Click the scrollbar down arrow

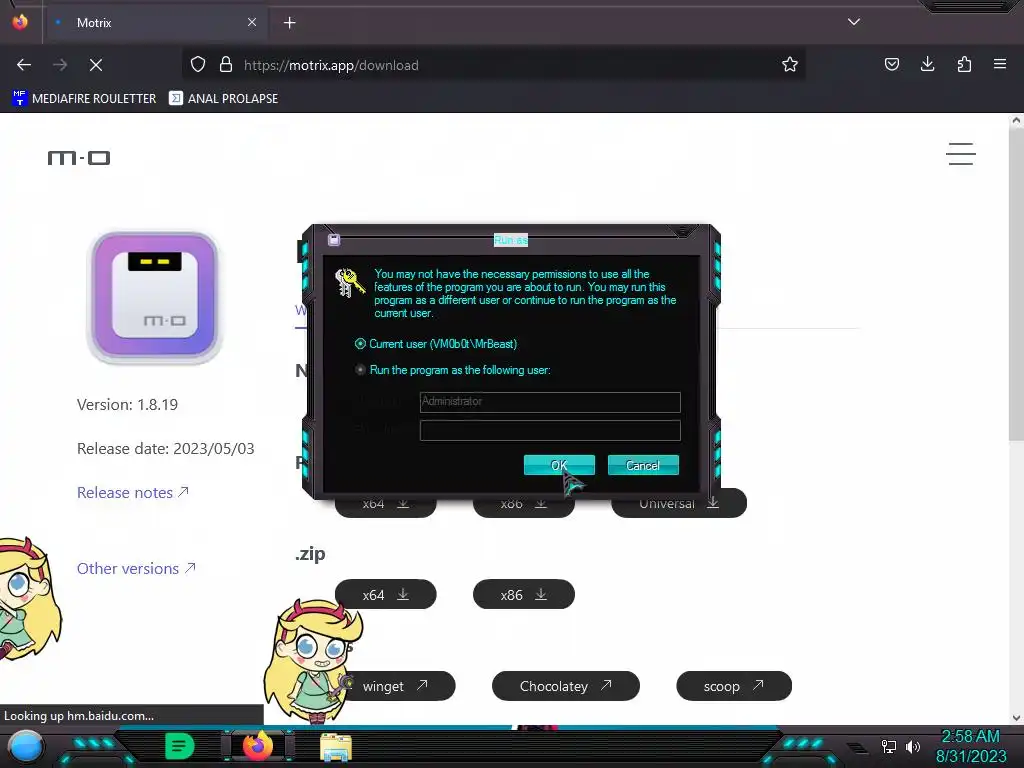tap(1016, 718)
